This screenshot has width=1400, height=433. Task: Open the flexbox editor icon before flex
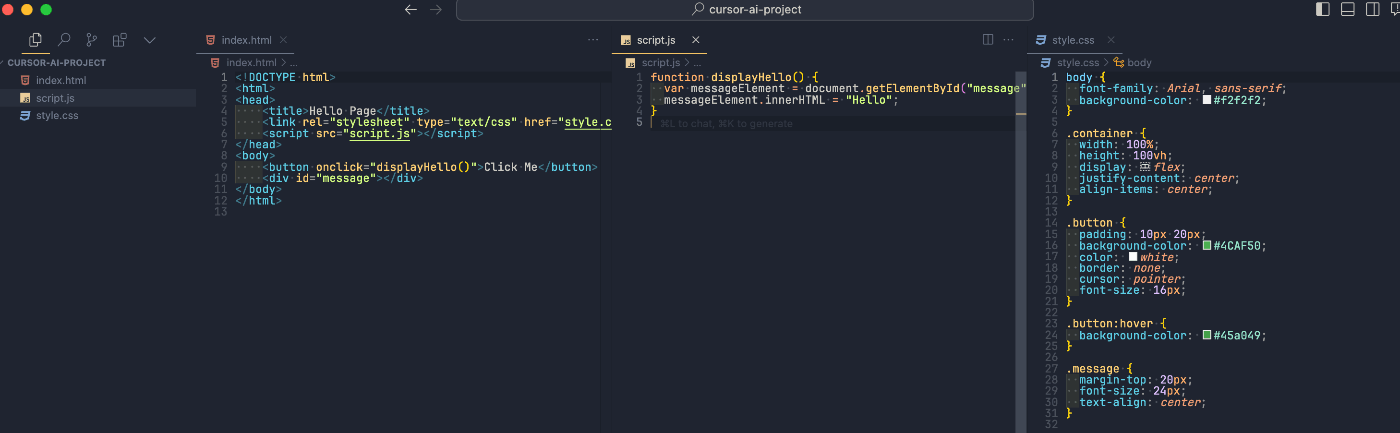pos(1145,167)
